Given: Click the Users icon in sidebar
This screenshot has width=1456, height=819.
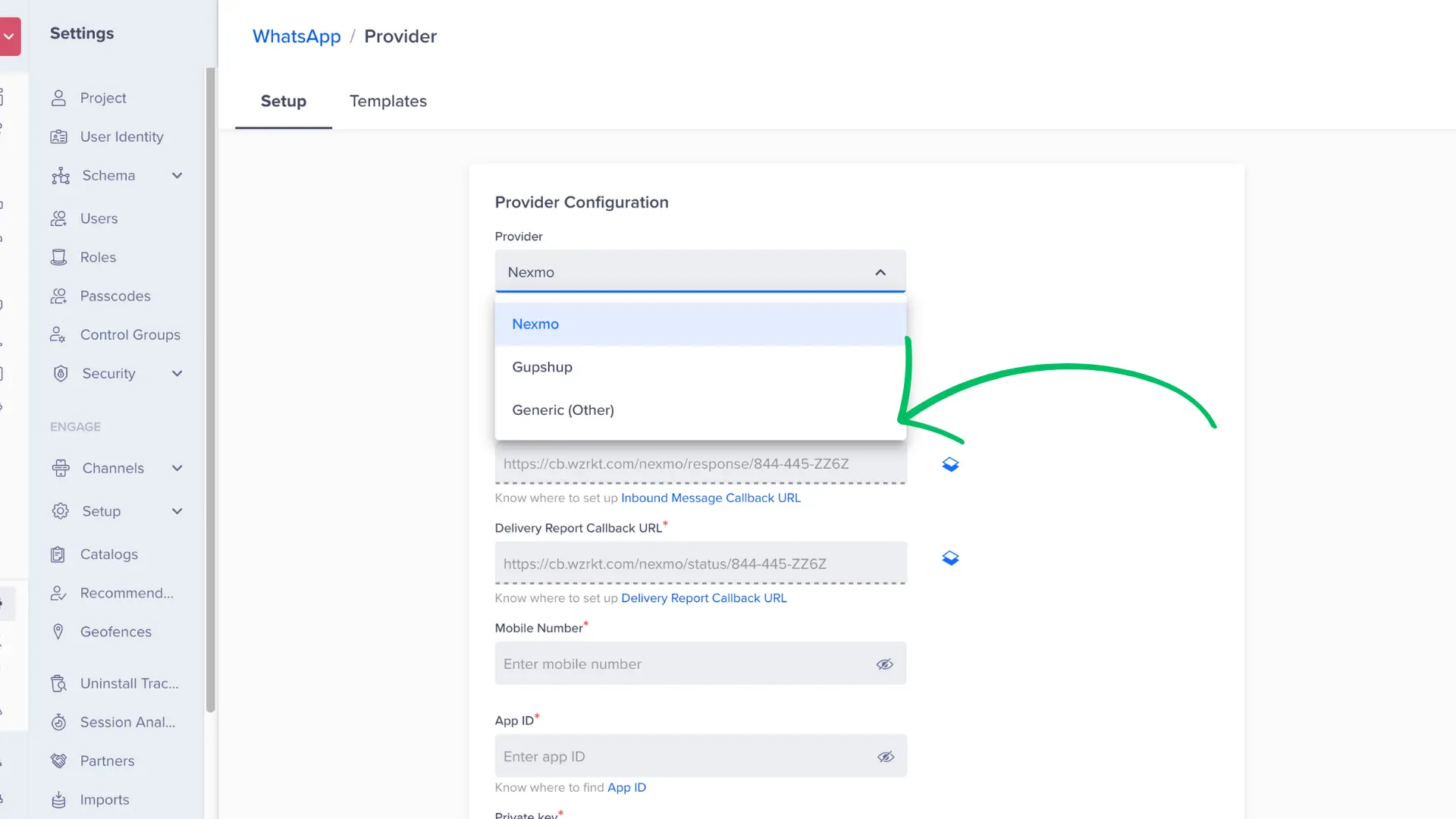Looking at the screenshot, I should [58, 218].
